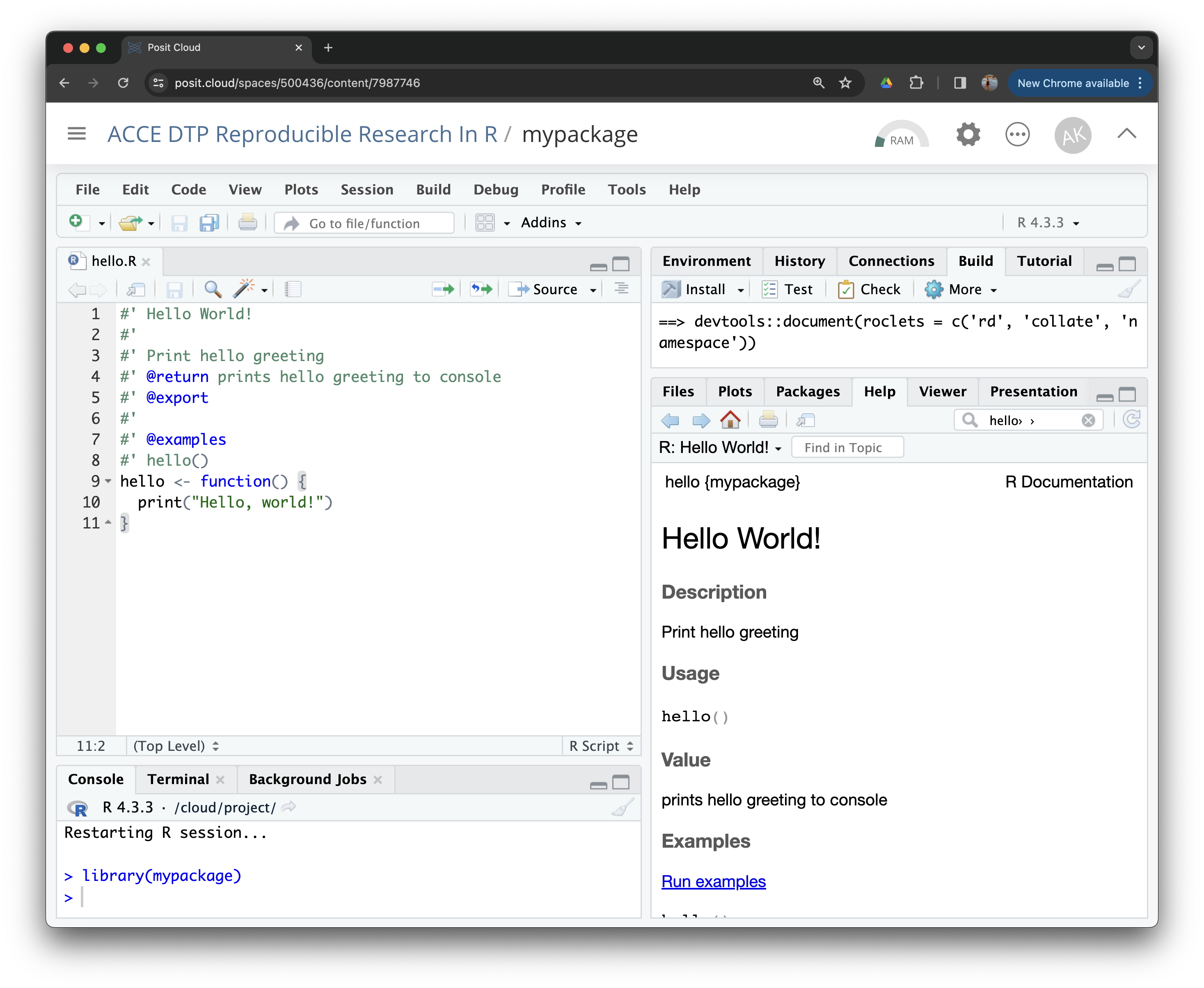Expand the recent files dropdown arrow

pyautogui.click(x=151, y=224)
